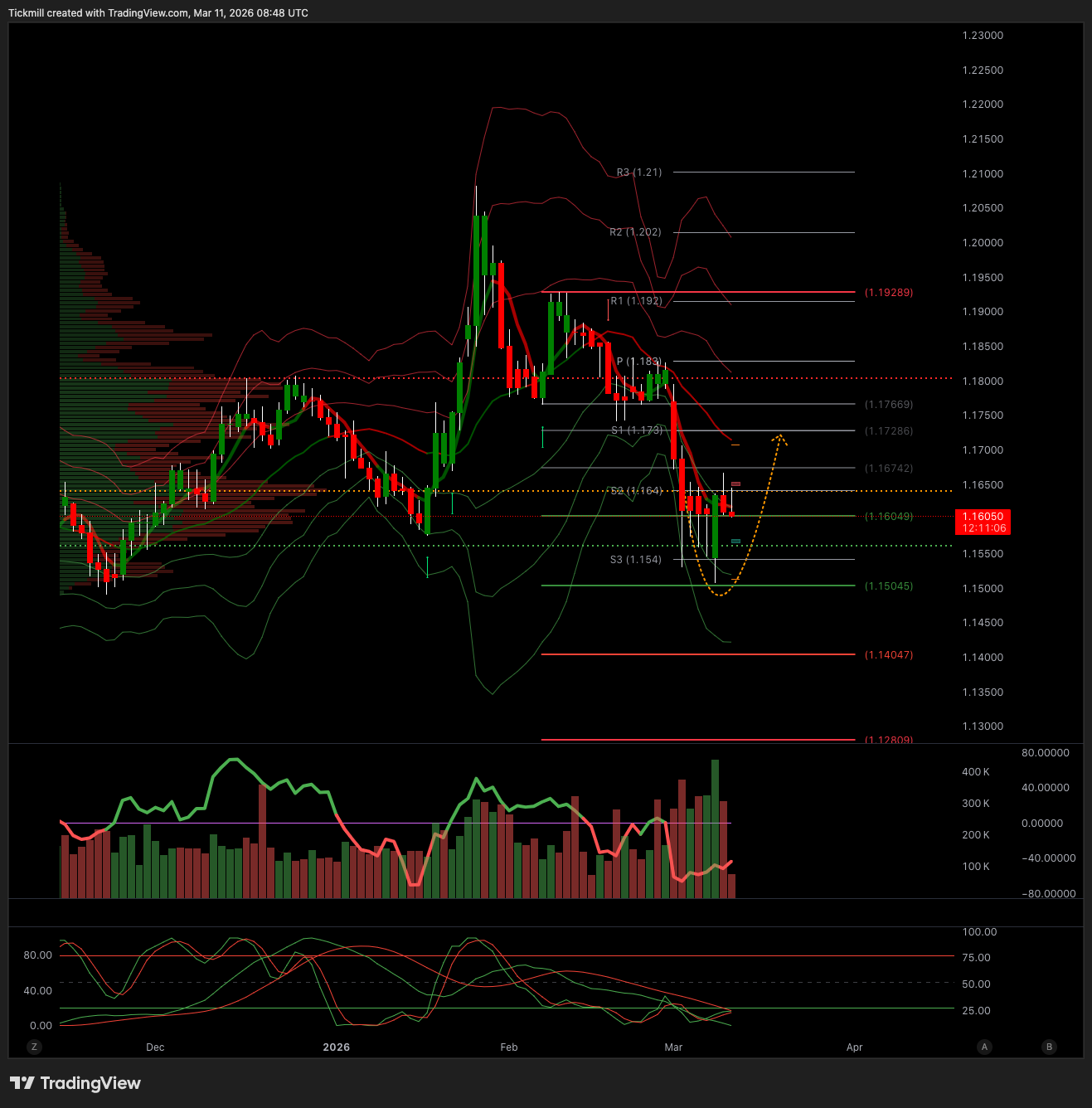Click stochastic right axis value 75.00
1092x1108 pixels.
976,958
